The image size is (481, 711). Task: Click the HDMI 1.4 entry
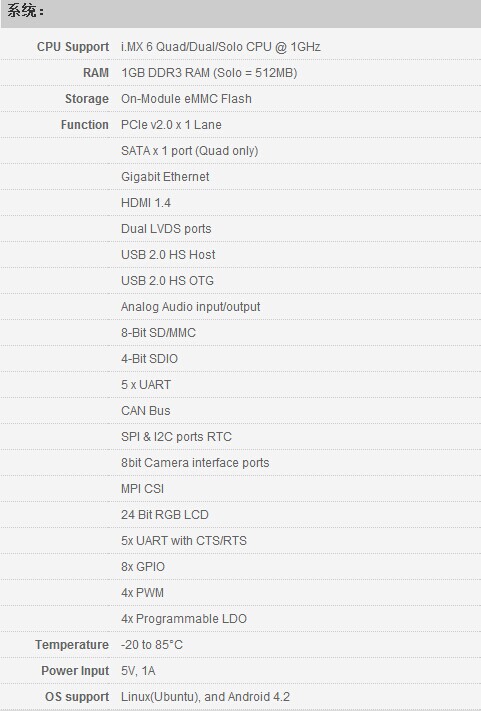tap(146, 203)
